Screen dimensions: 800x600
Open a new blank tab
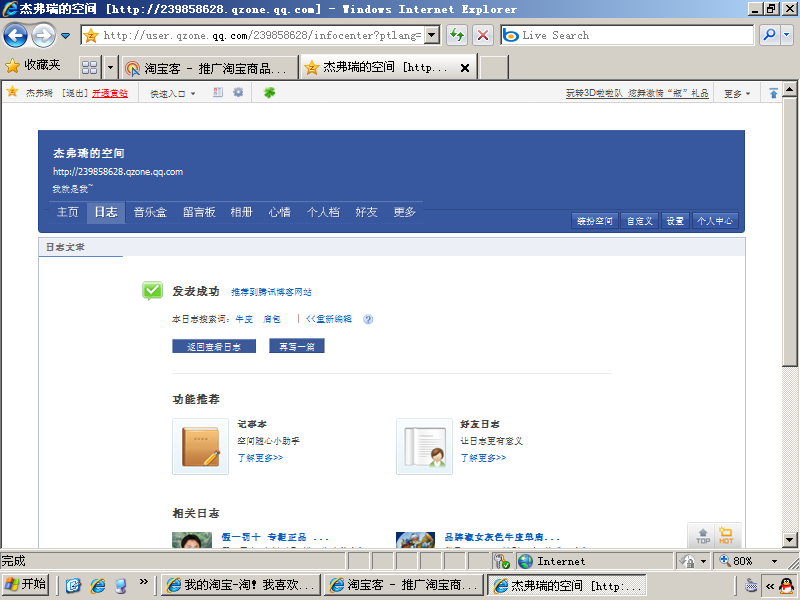tap(493, 67)
